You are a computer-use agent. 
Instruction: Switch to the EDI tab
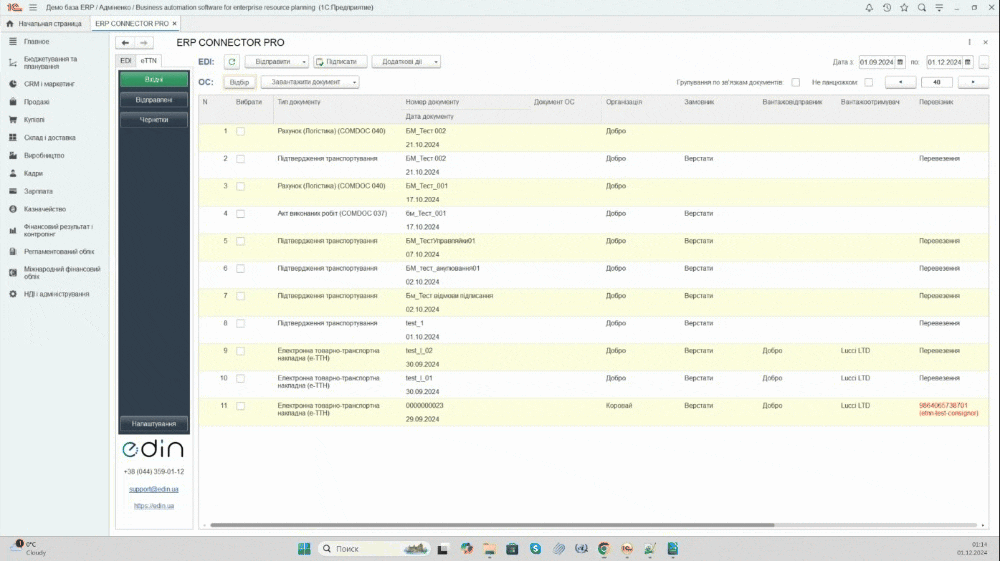tap(126, 61)
